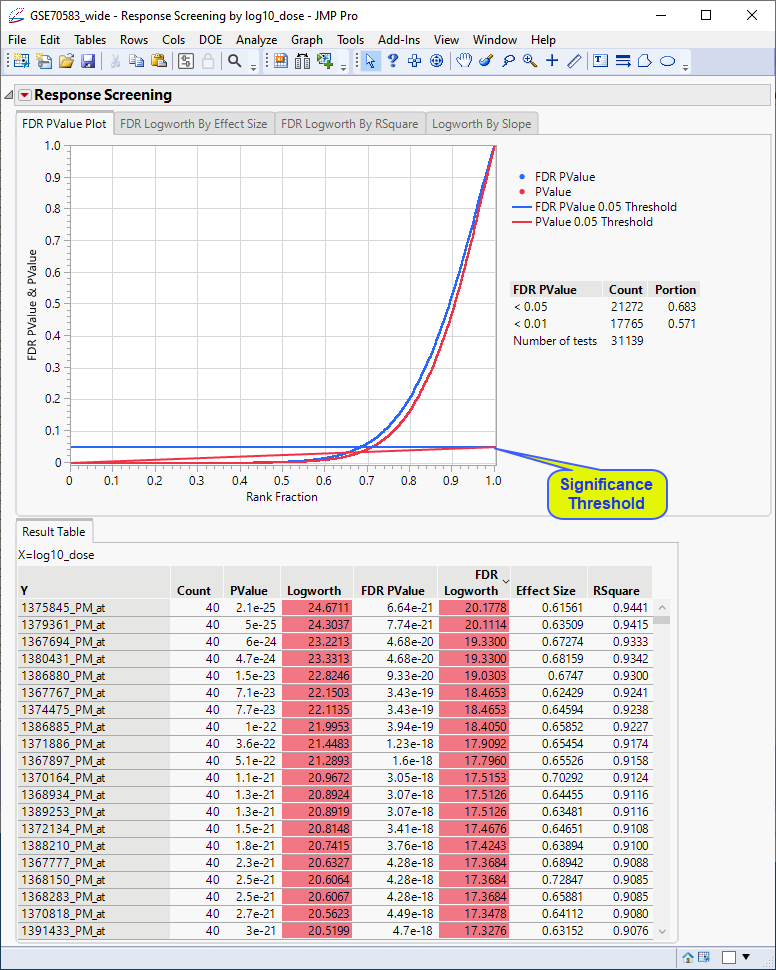Open the Response Screening red triangle menu
776x970 pixels.
click(25, 95)
